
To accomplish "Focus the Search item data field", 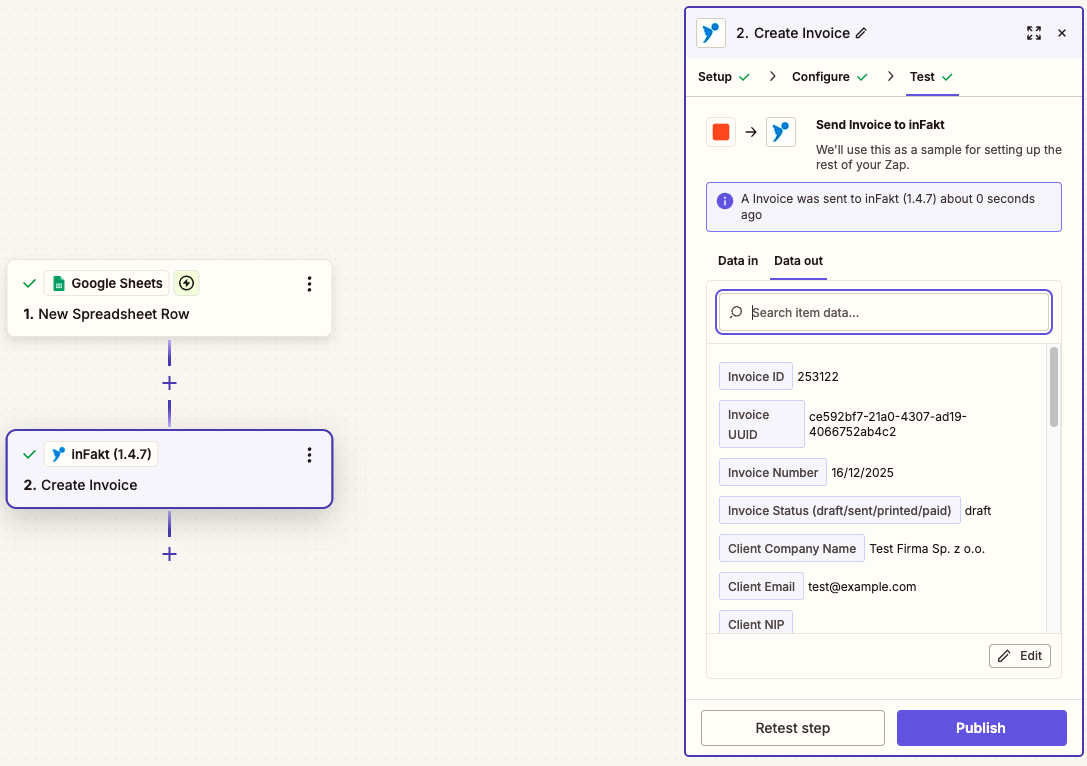I will coord(884,313).
